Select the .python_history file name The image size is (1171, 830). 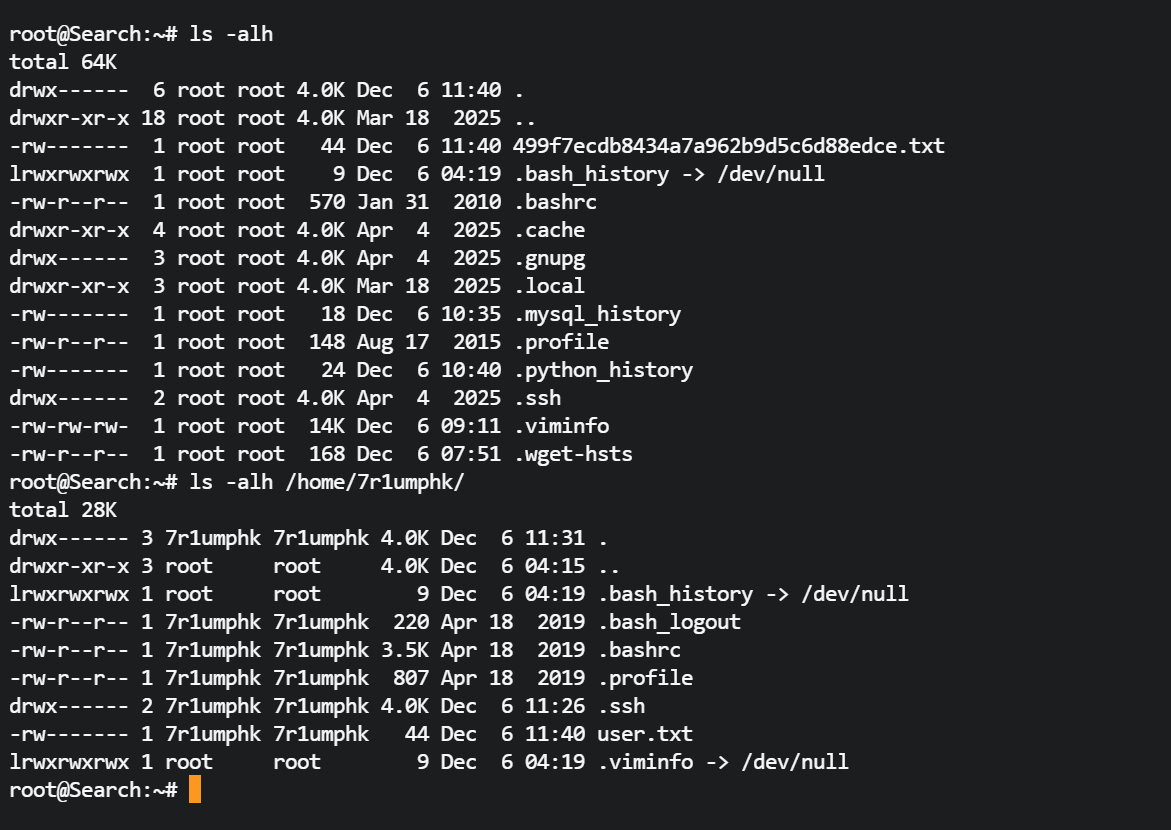pyautogui.click(x=603, y=370)
